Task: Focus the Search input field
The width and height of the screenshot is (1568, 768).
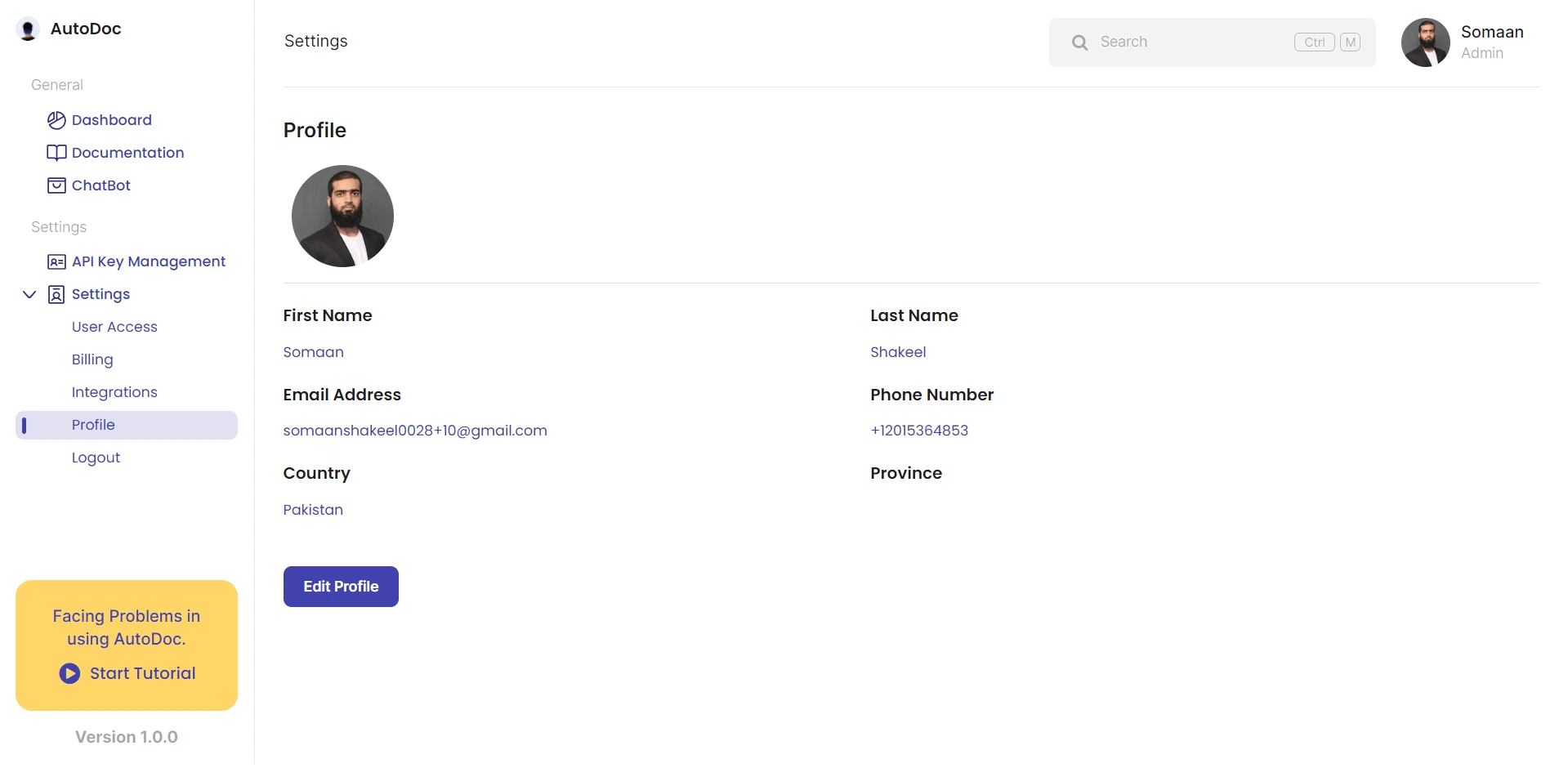Action: click(x=1193, y=42)
